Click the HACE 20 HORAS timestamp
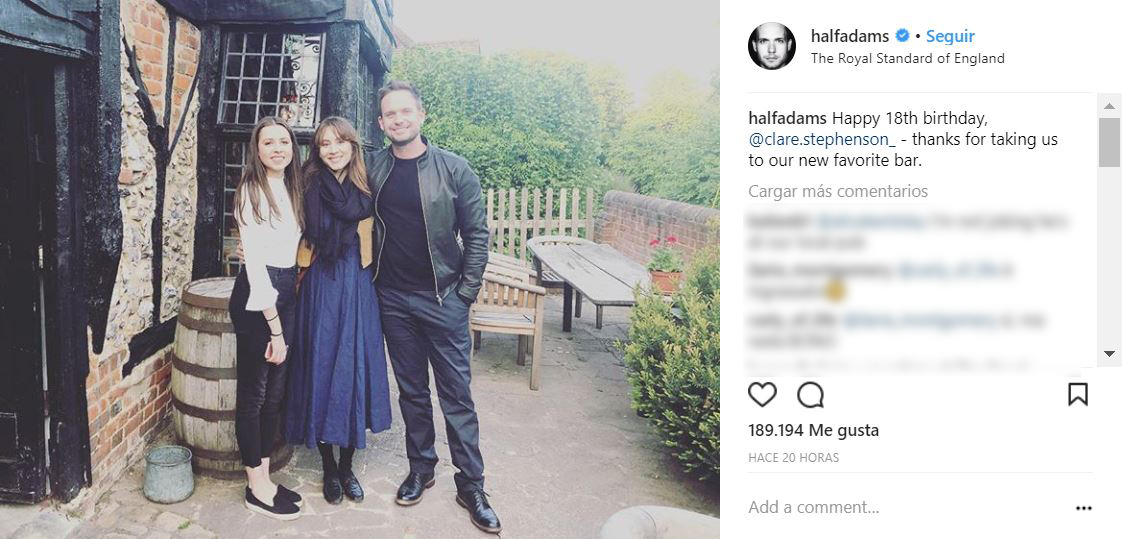 point(793,458)
